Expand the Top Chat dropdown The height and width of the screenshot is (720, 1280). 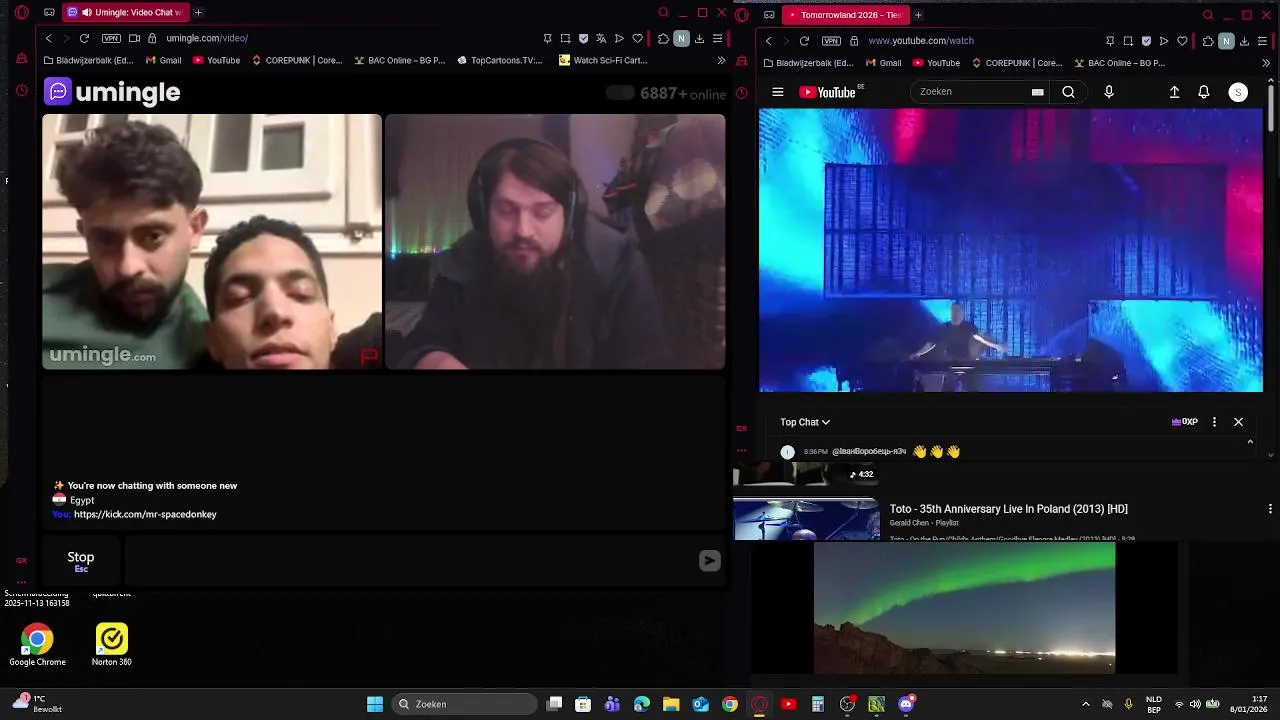pos(805,422)
